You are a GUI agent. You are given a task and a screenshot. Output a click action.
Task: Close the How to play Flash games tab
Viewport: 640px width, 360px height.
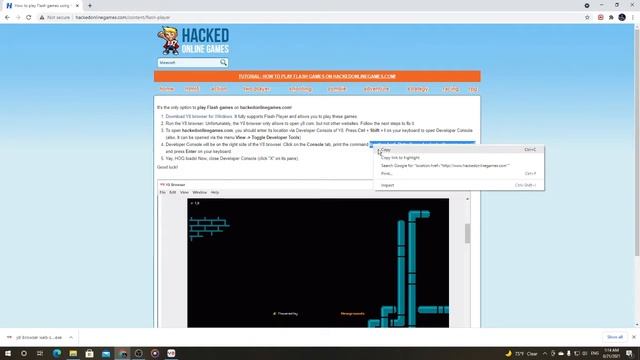tap(77, 6)
